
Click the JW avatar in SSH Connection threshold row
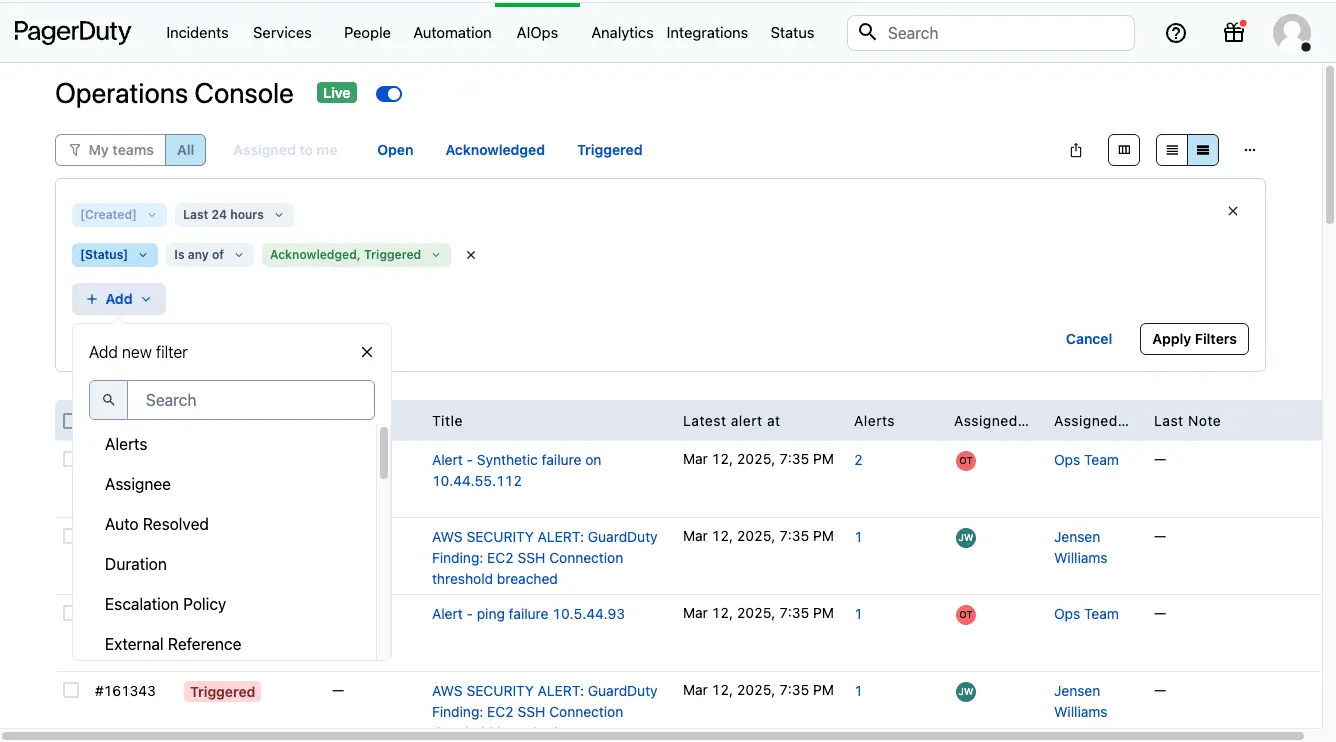coord(966,538)
